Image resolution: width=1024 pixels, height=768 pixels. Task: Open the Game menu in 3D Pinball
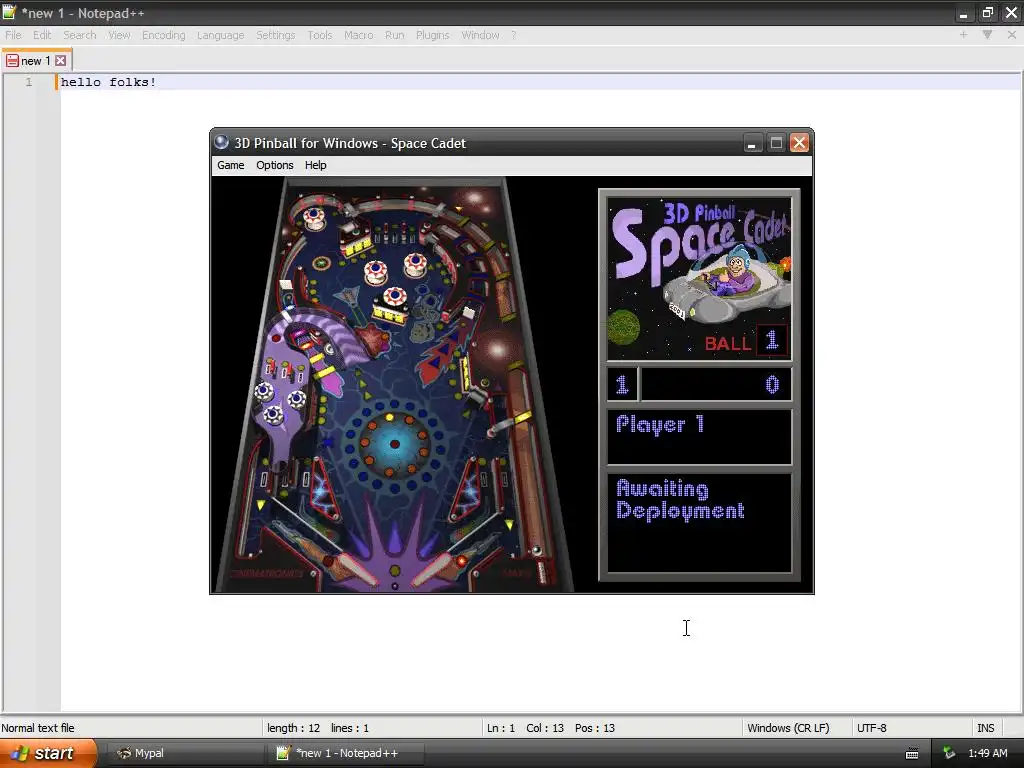click(231, 165)
